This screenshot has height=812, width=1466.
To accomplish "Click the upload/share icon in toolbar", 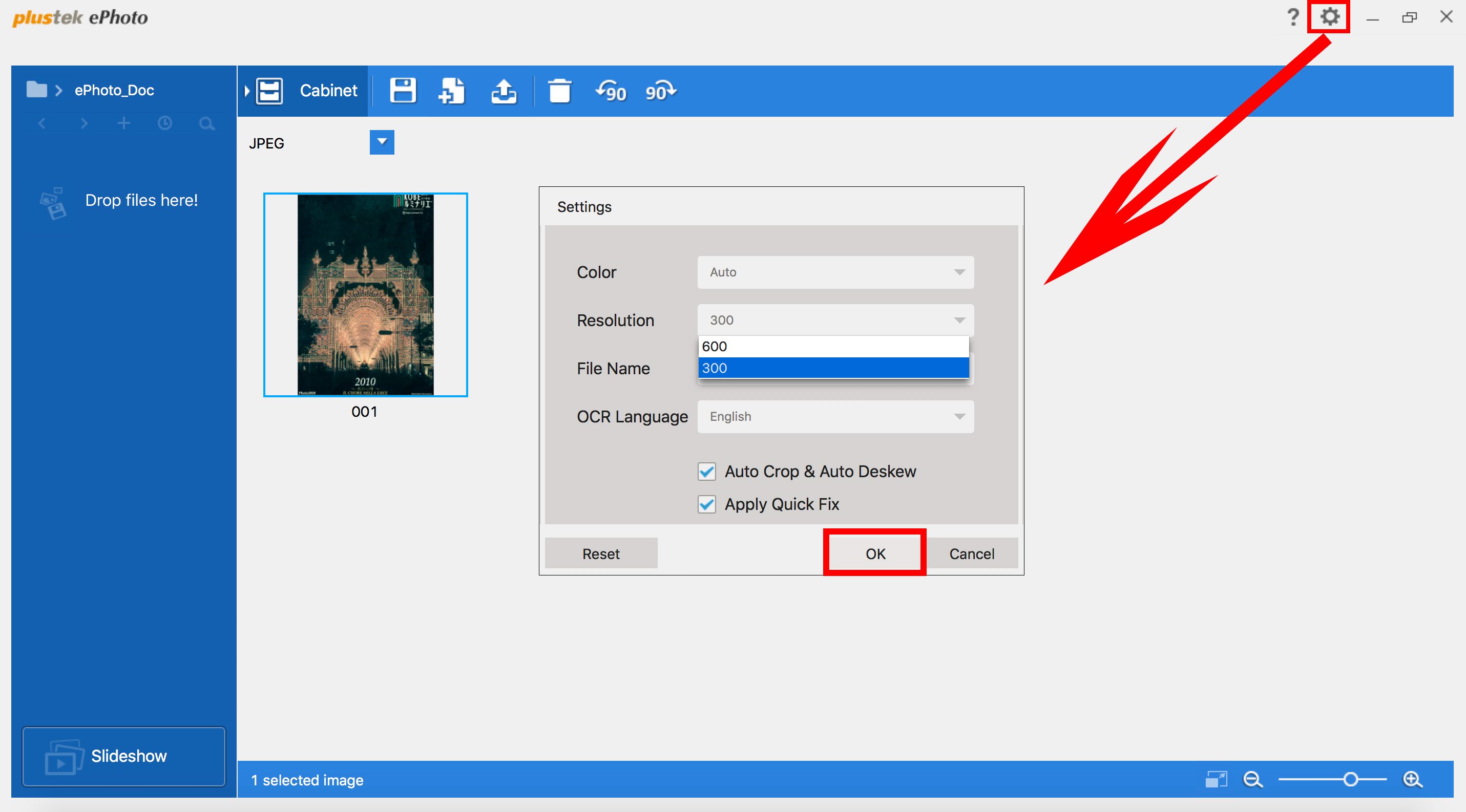I will coord(504,91).
